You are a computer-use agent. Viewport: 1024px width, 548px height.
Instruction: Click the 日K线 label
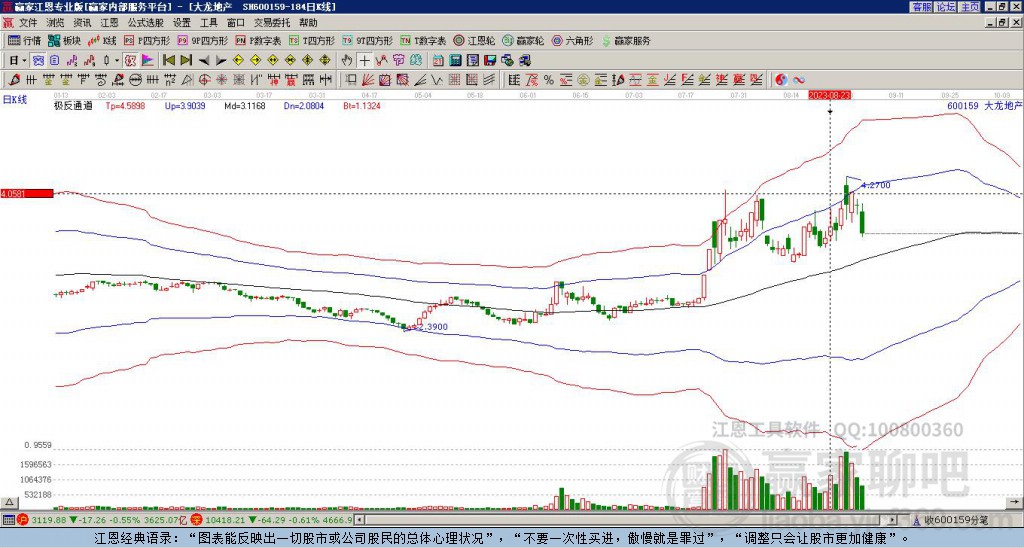pos(15,100)
